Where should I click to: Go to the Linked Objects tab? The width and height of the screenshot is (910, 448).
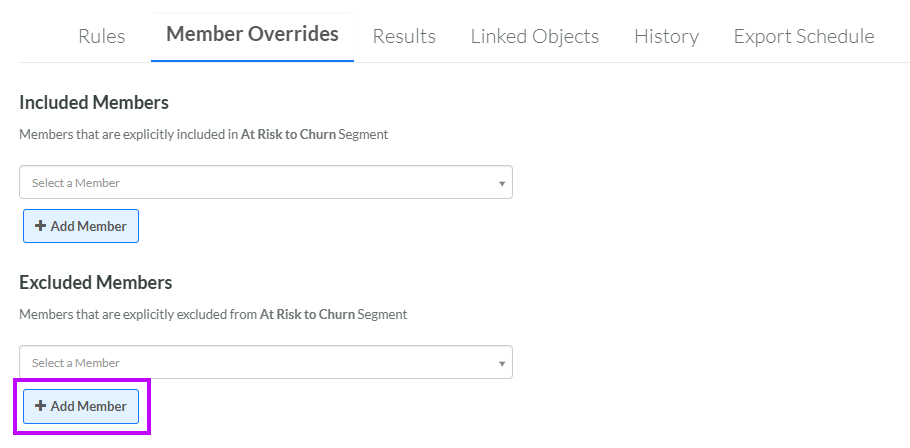click(534, 36)
